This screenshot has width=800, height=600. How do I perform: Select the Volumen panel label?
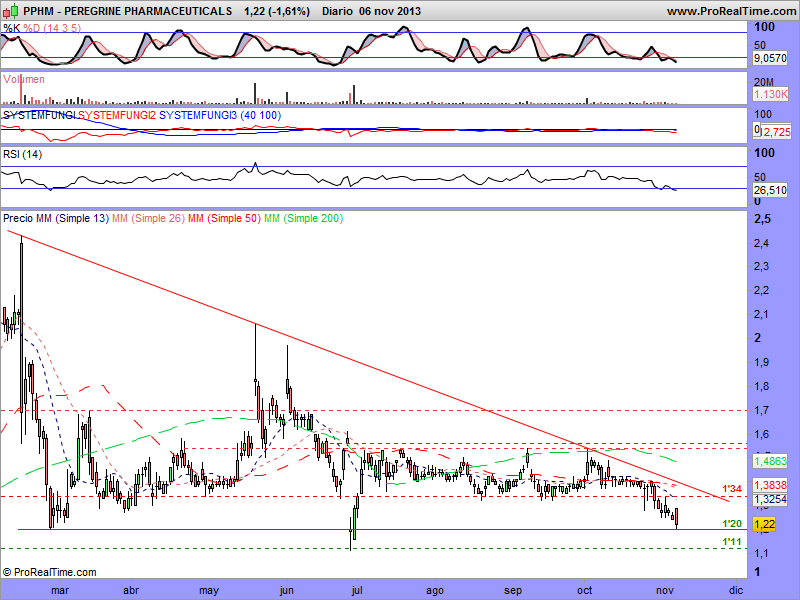click(24, 79)
